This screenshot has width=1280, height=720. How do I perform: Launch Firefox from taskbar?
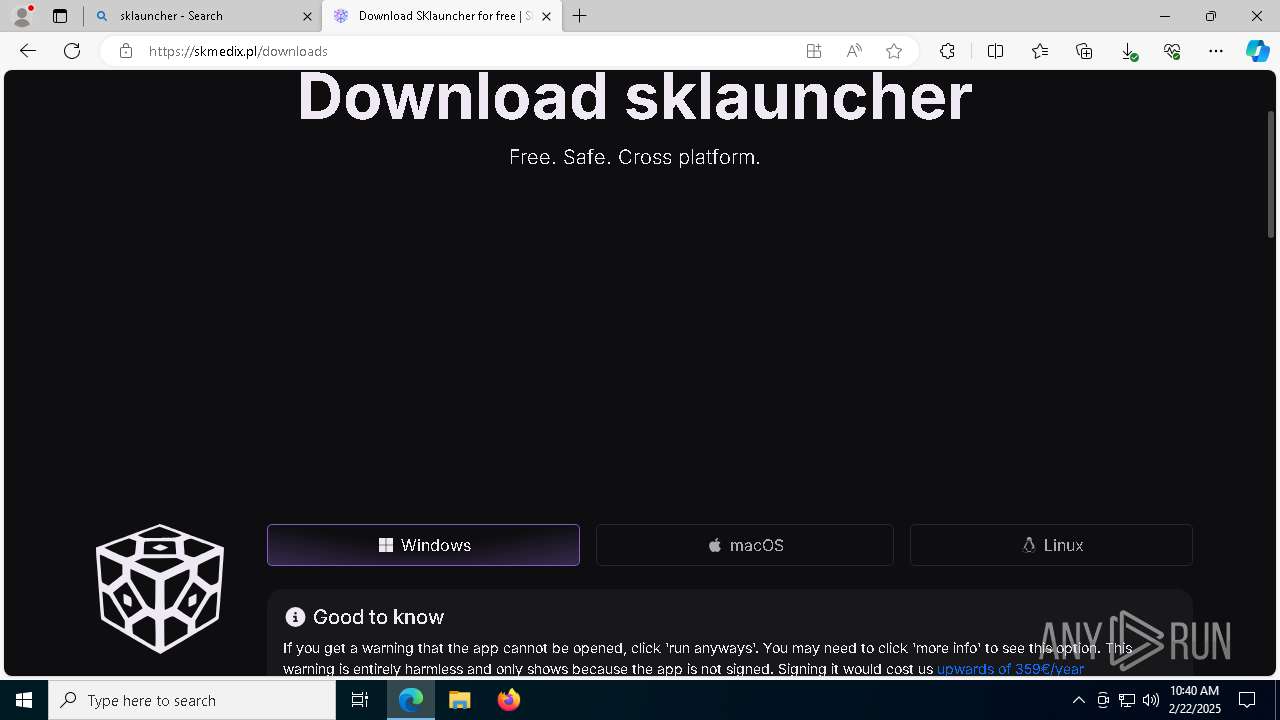[x=509, y=700]
